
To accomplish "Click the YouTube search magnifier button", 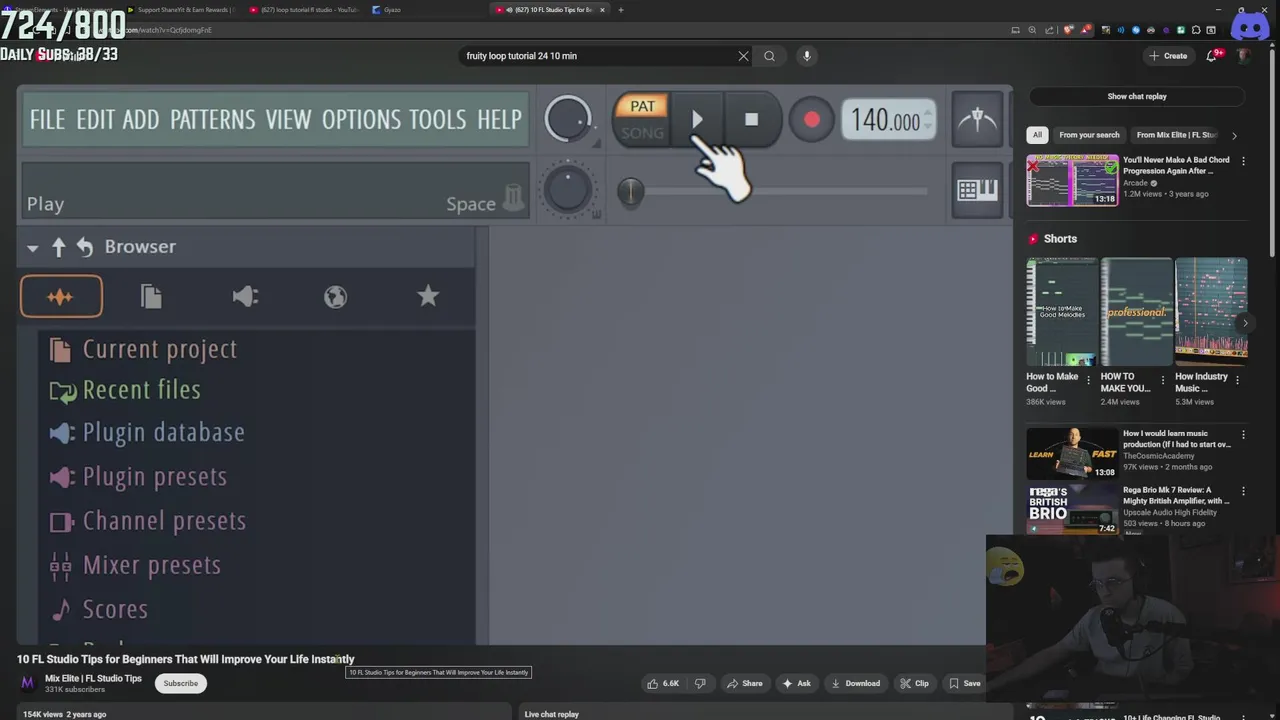I will (x=769, y=56).
